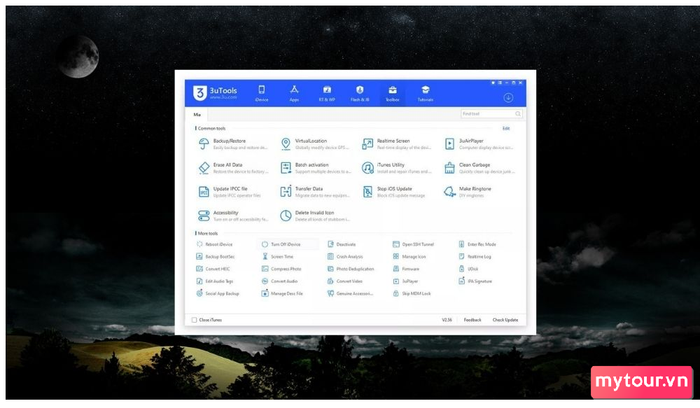Click Enter Rec Mode
This screenshot has width=700, height=408.
[477, 244]
